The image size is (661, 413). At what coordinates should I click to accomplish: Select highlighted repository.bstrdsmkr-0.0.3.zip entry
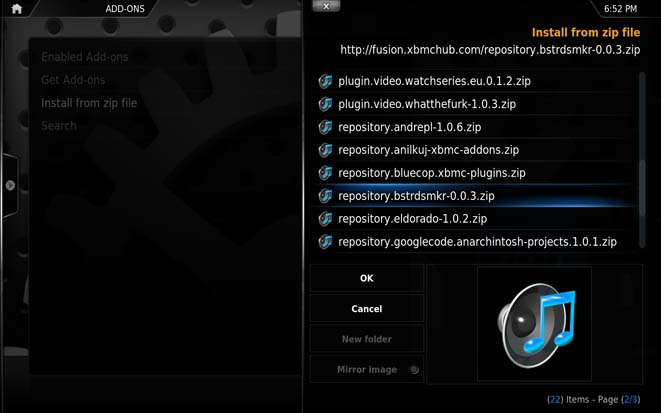[474, 196]
